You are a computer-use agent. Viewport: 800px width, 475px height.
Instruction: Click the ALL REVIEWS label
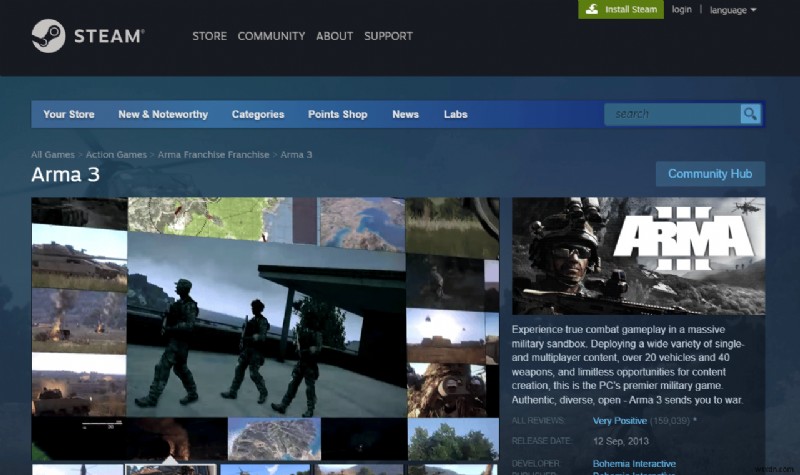(x=538, y=421)
